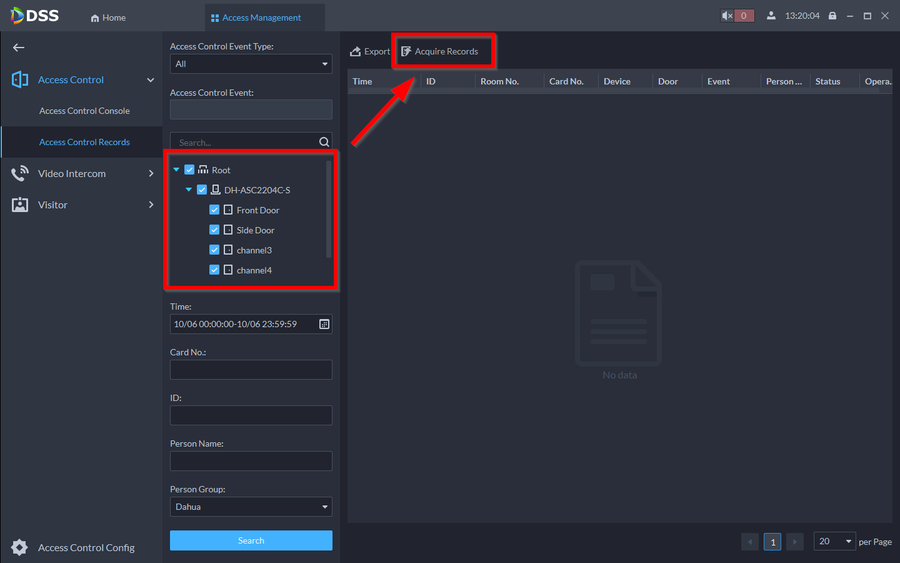Viewport: 900px width, 563px height.
Task: Open Access Control Console menu item
Action: point(84,111)
